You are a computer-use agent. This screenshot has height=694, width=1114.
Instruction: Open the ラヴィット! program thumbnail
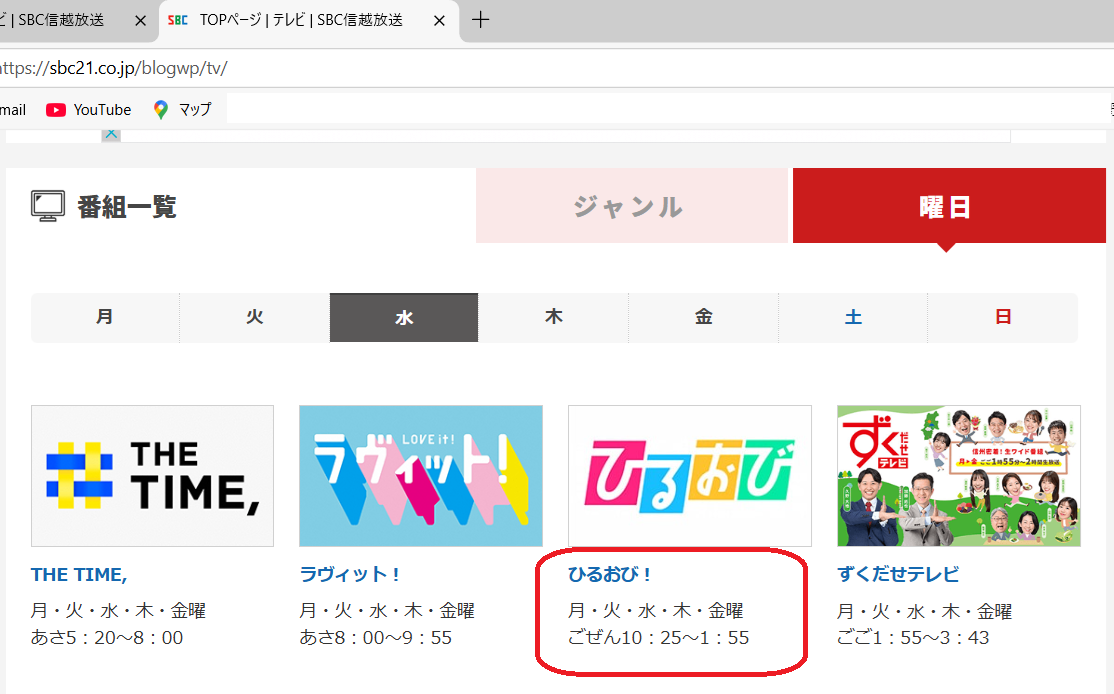421,476
